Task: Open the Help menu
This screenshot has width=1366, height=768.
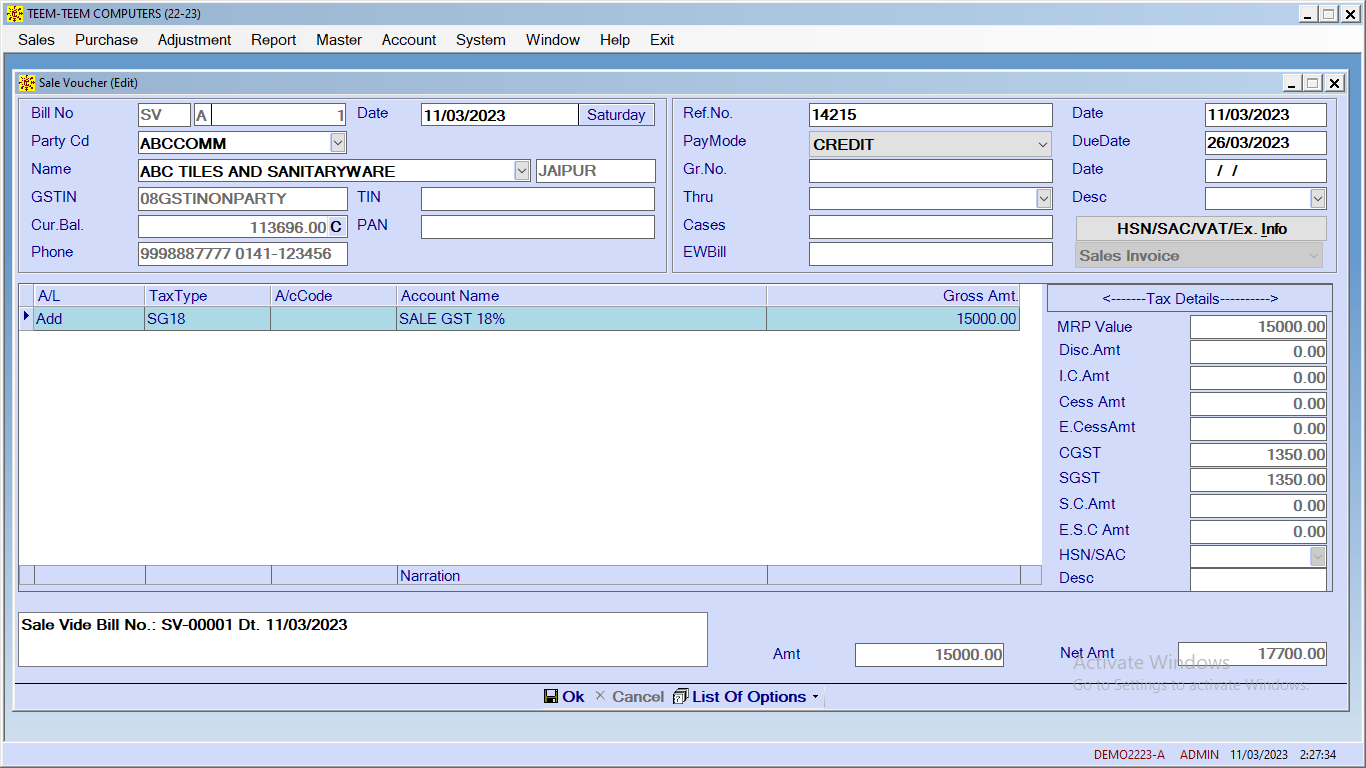Action: coord(615,40)
